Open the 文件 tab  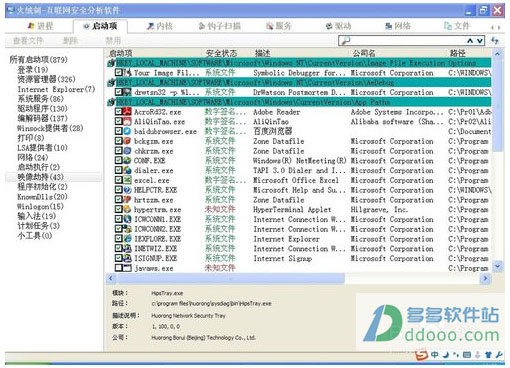click(x=457, y=26)
